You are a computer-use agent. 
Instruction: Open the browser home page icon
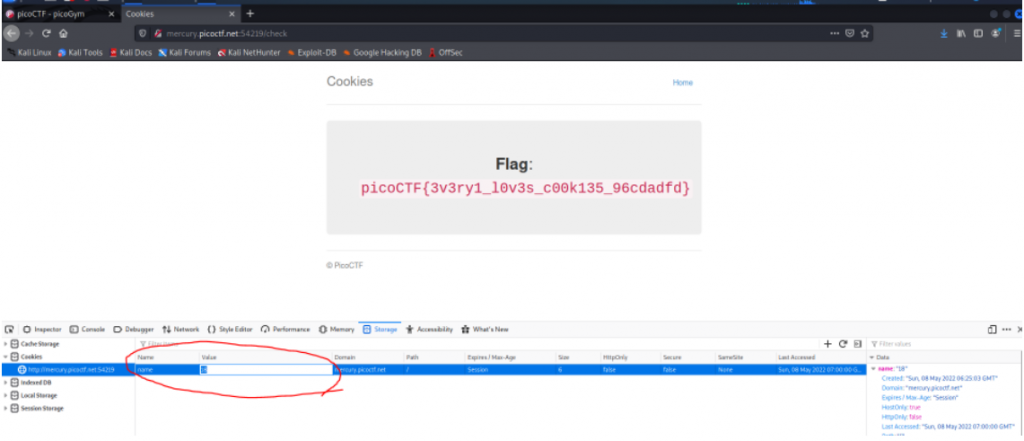tap(63, 33)
